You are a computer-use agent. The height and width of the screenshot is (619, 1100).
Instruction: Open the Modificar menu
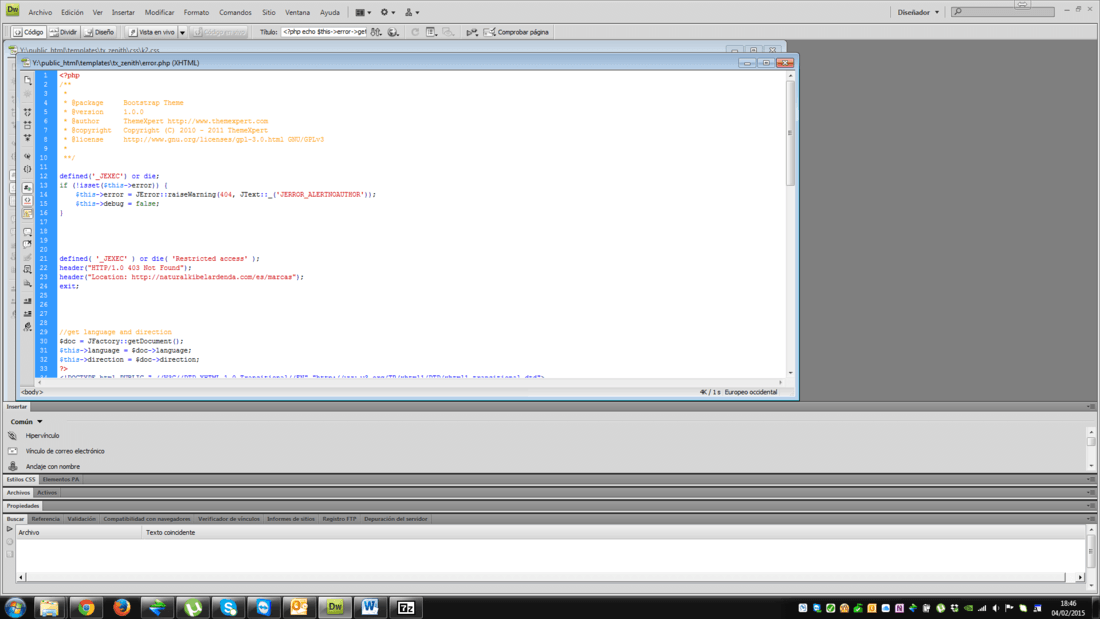159,12
